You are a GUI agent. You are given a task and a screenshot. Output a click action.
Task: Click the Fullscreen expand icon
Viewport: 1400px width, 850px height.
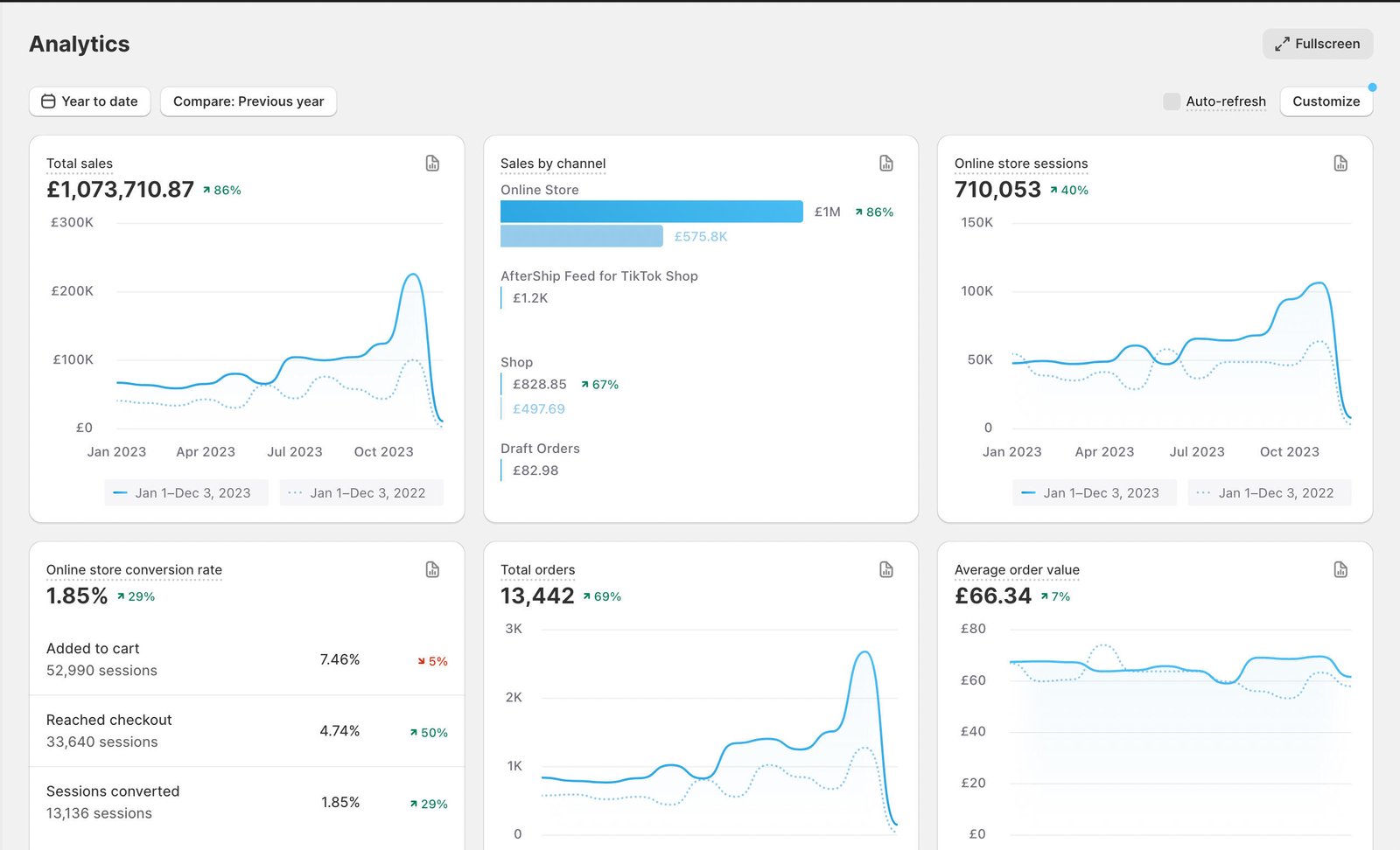click(1283, 43)
